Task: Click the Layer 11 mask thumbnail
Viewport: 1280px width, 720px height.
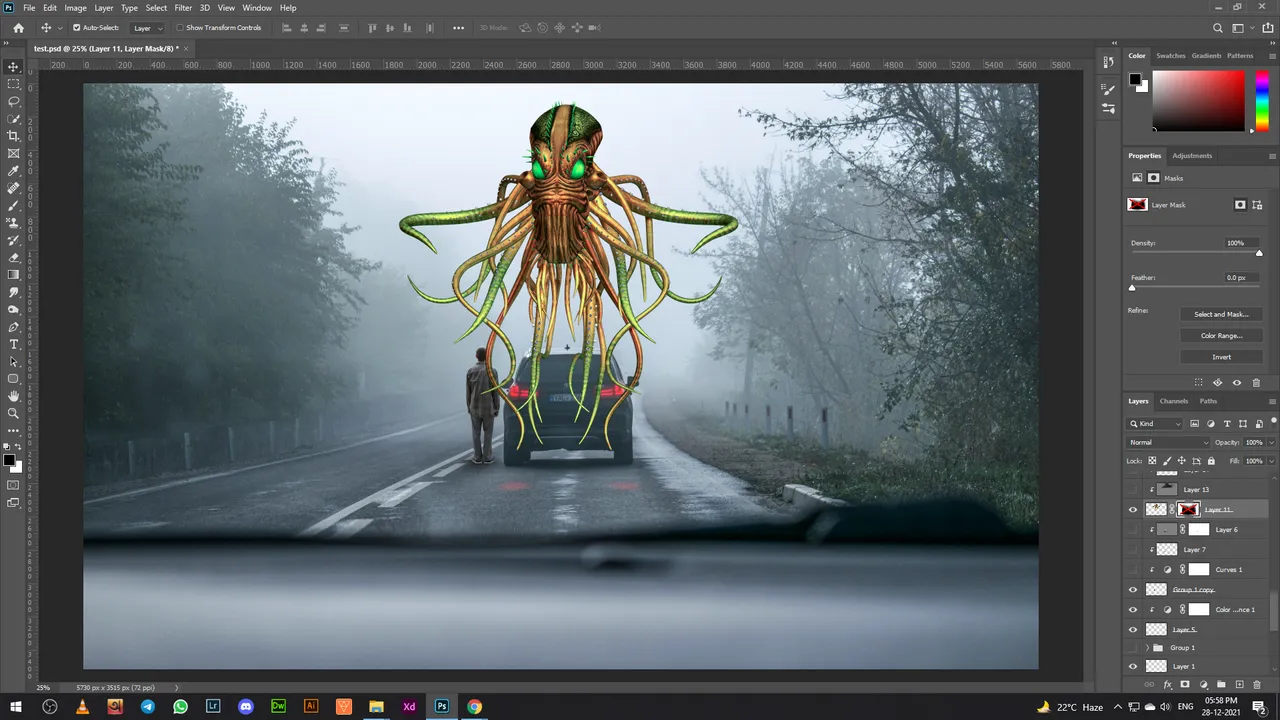Action: coord(1188,510)
